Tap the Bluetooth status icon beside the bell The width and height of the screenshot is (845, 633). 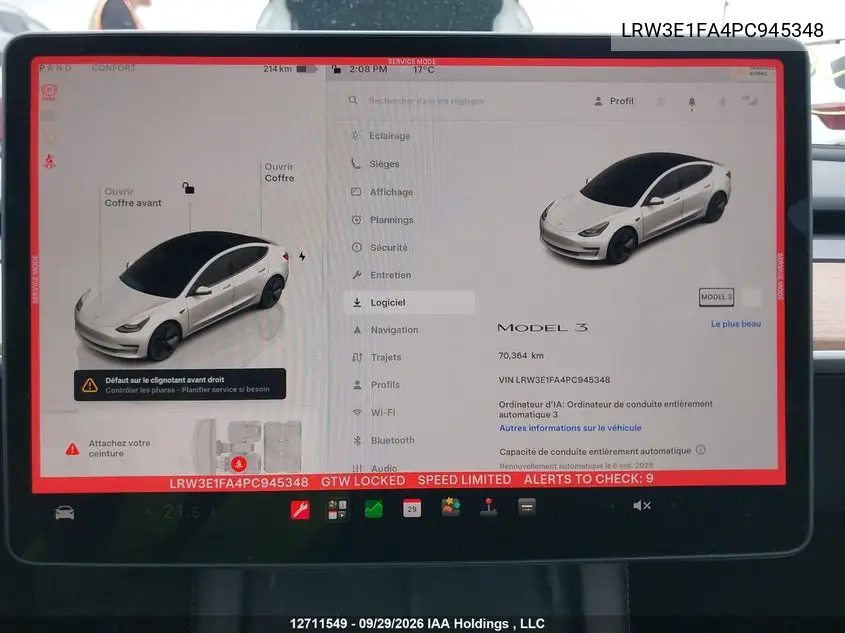click(722, 101)
